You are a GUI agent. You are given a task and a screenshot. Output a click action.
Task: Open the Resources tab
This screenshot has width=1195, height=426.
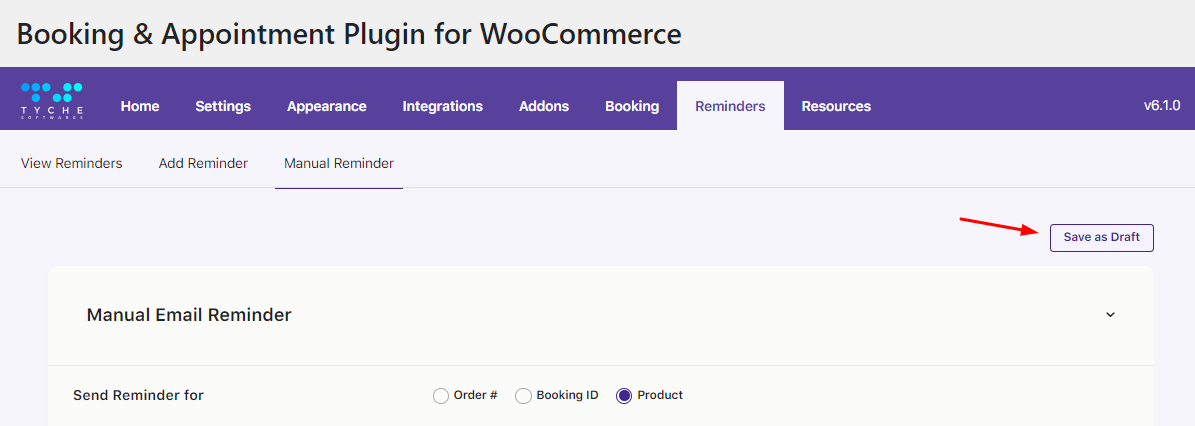click(836, 106)
